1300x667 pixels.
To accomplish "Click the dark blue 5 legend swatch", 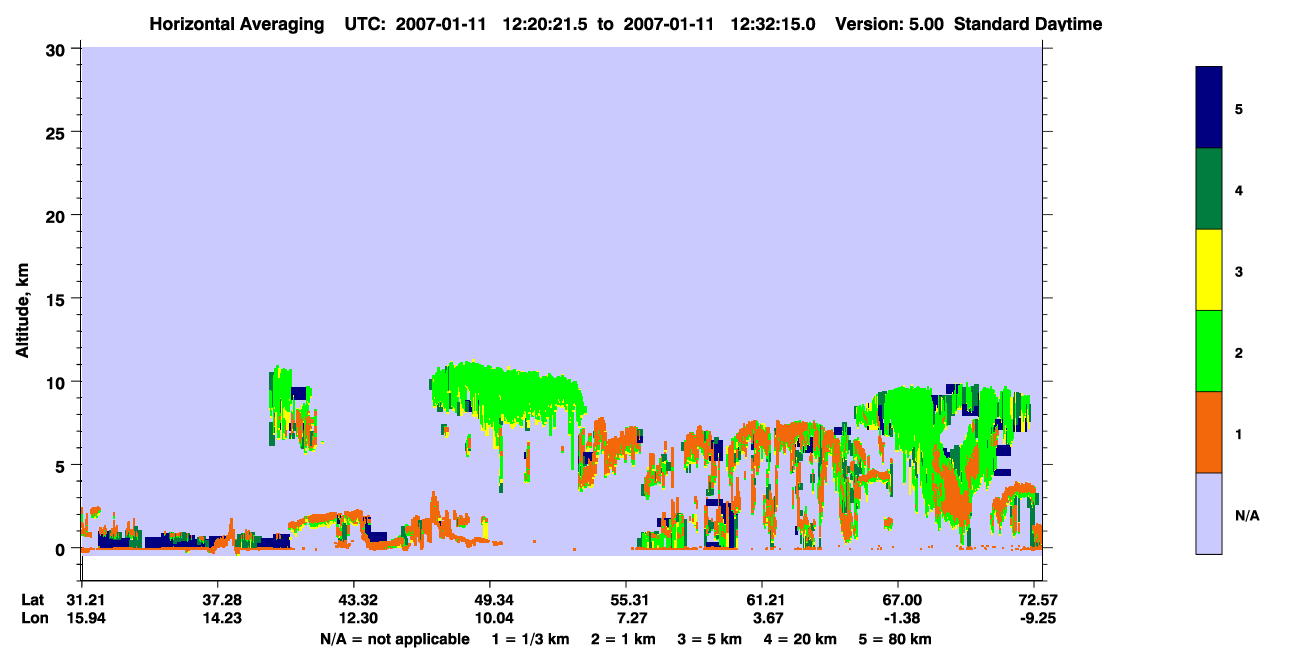I will pos(1209,108).
